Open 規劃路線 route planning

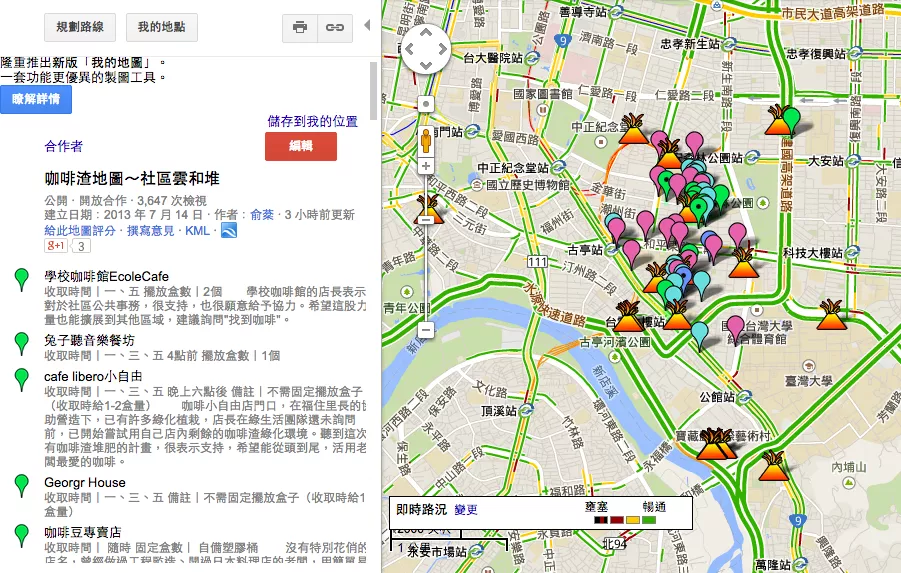click(80, 27)
